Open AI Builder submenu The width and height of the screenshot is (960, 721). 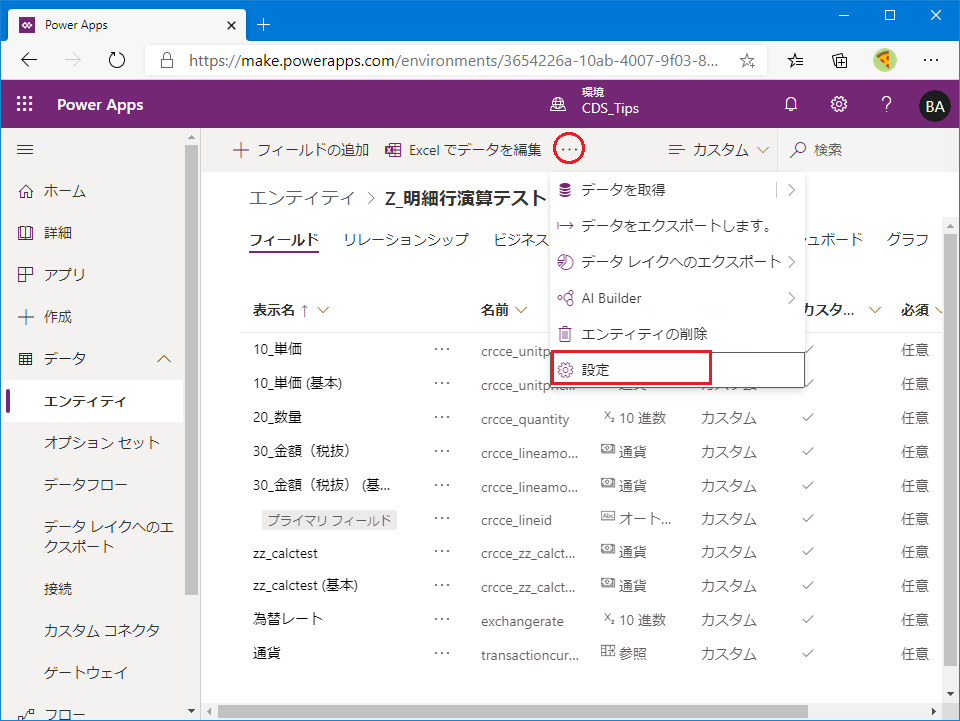678,298
